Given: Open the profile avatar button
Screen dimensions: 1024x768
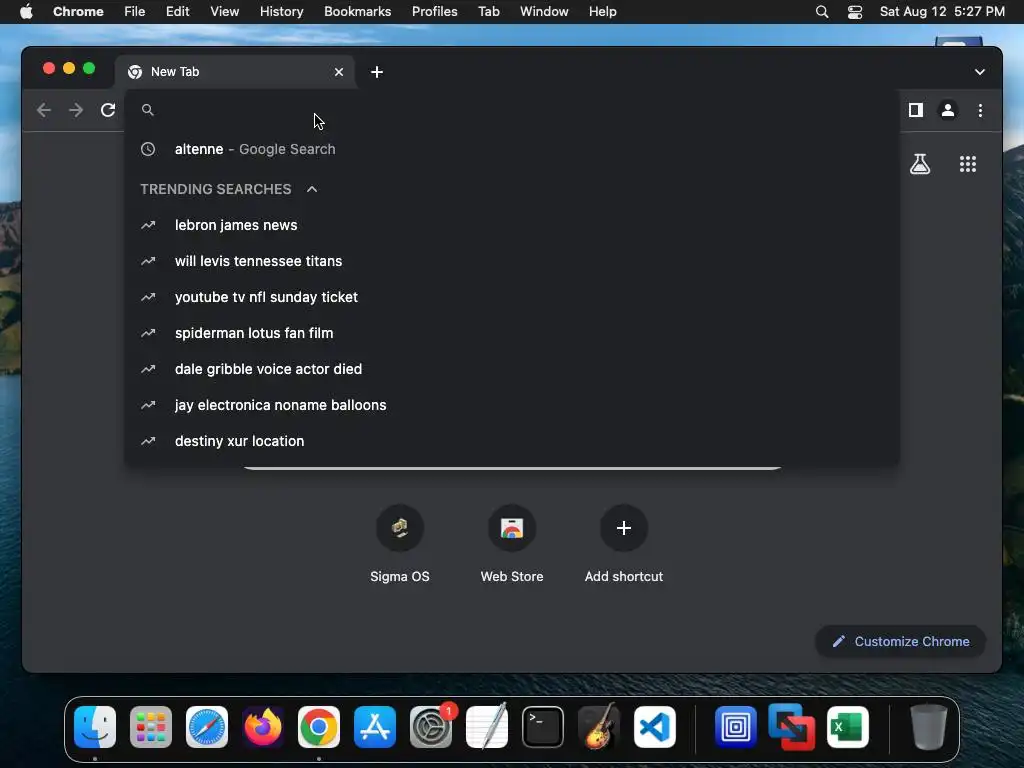Looking at the screenshot, I should click(x=948, y=110).
